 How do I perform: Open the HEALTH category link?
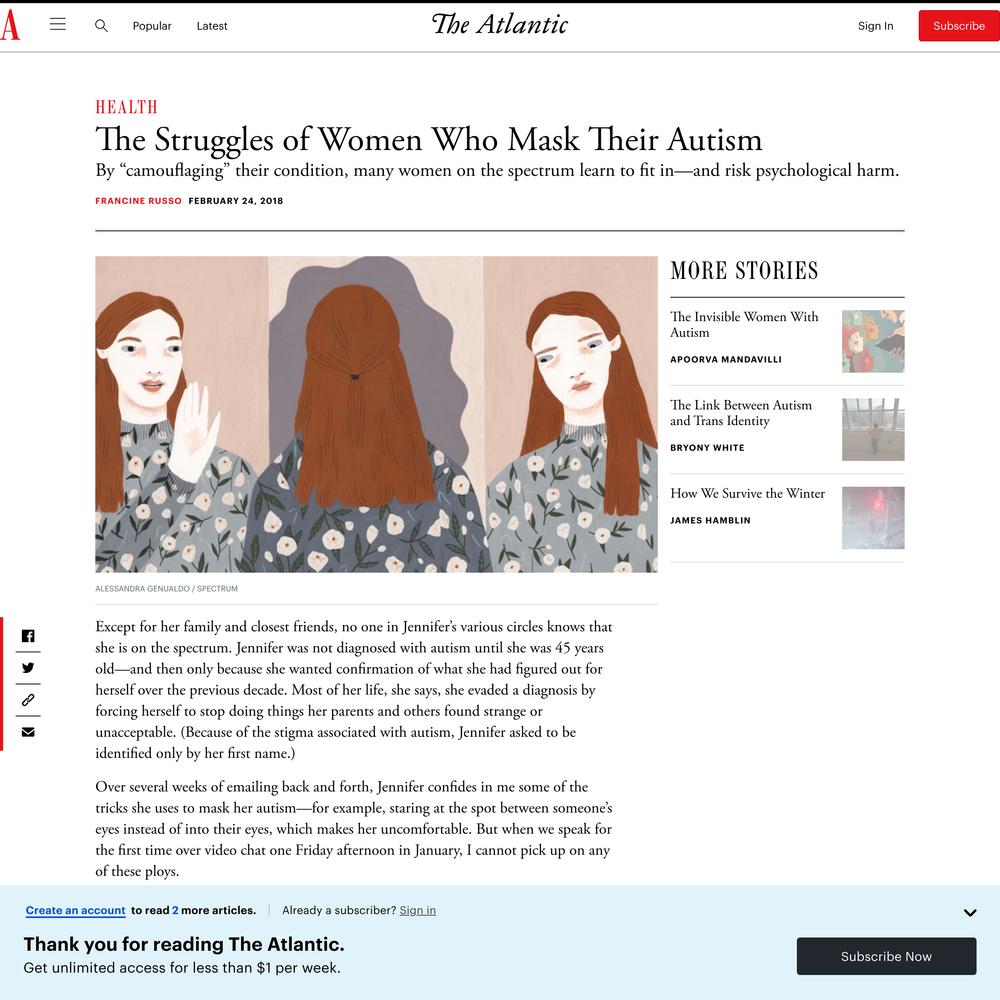[x=126, y=107]
